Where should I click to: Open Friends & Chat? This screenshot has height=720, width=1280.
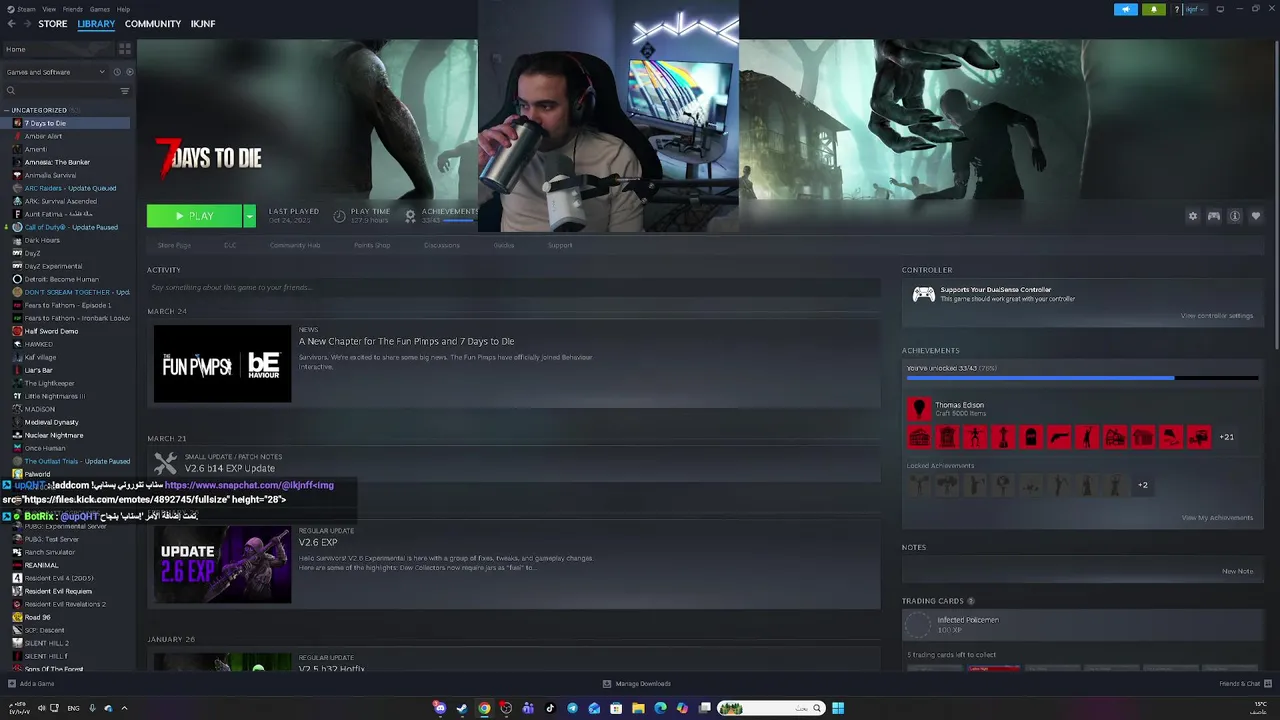pyautogui.click(x=1245, y=684)
